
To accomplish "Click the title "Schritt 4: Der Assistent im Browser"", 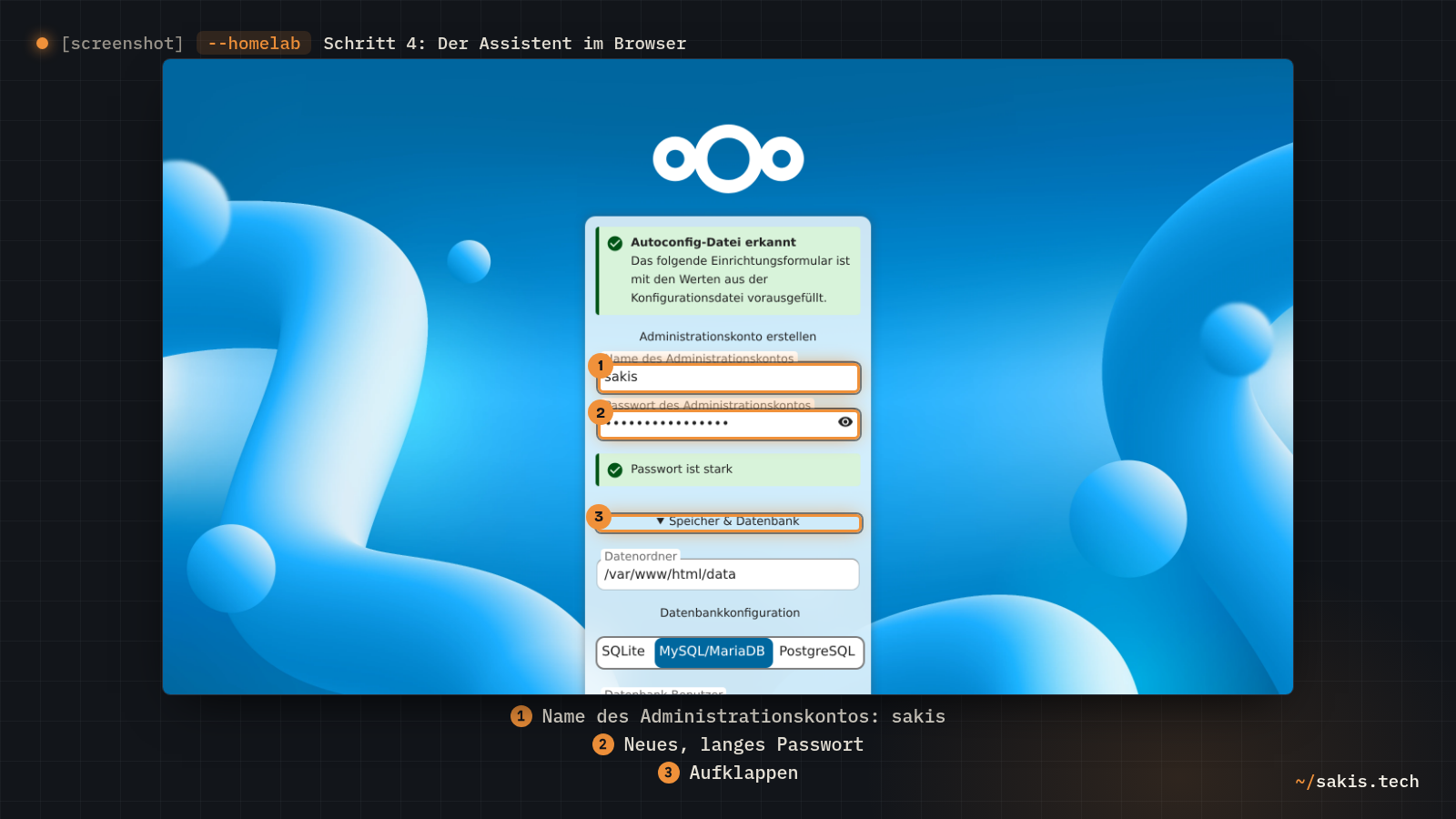I will pos(505,44).
